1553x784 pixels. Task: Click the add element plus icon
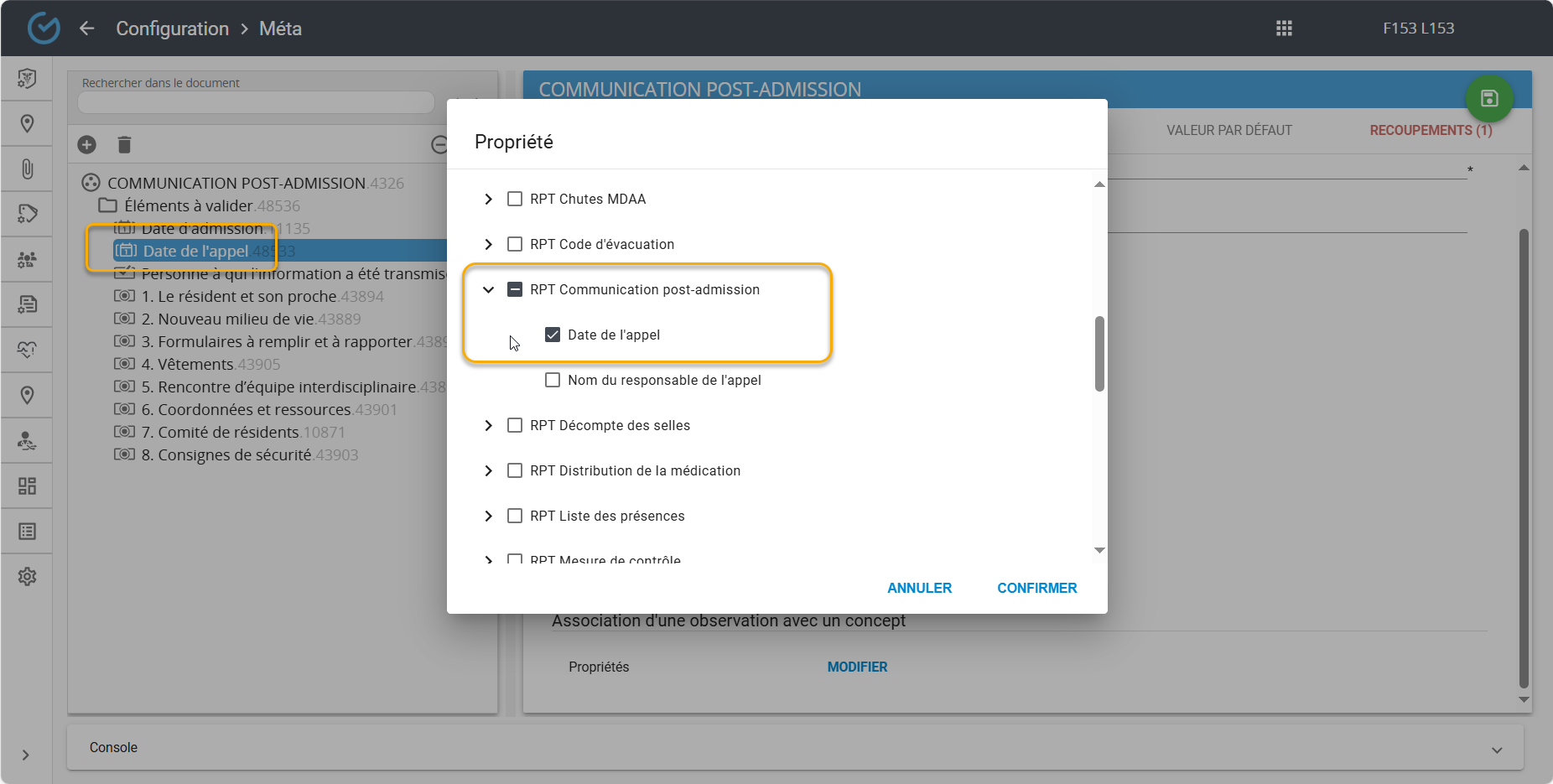click(87, 145)
